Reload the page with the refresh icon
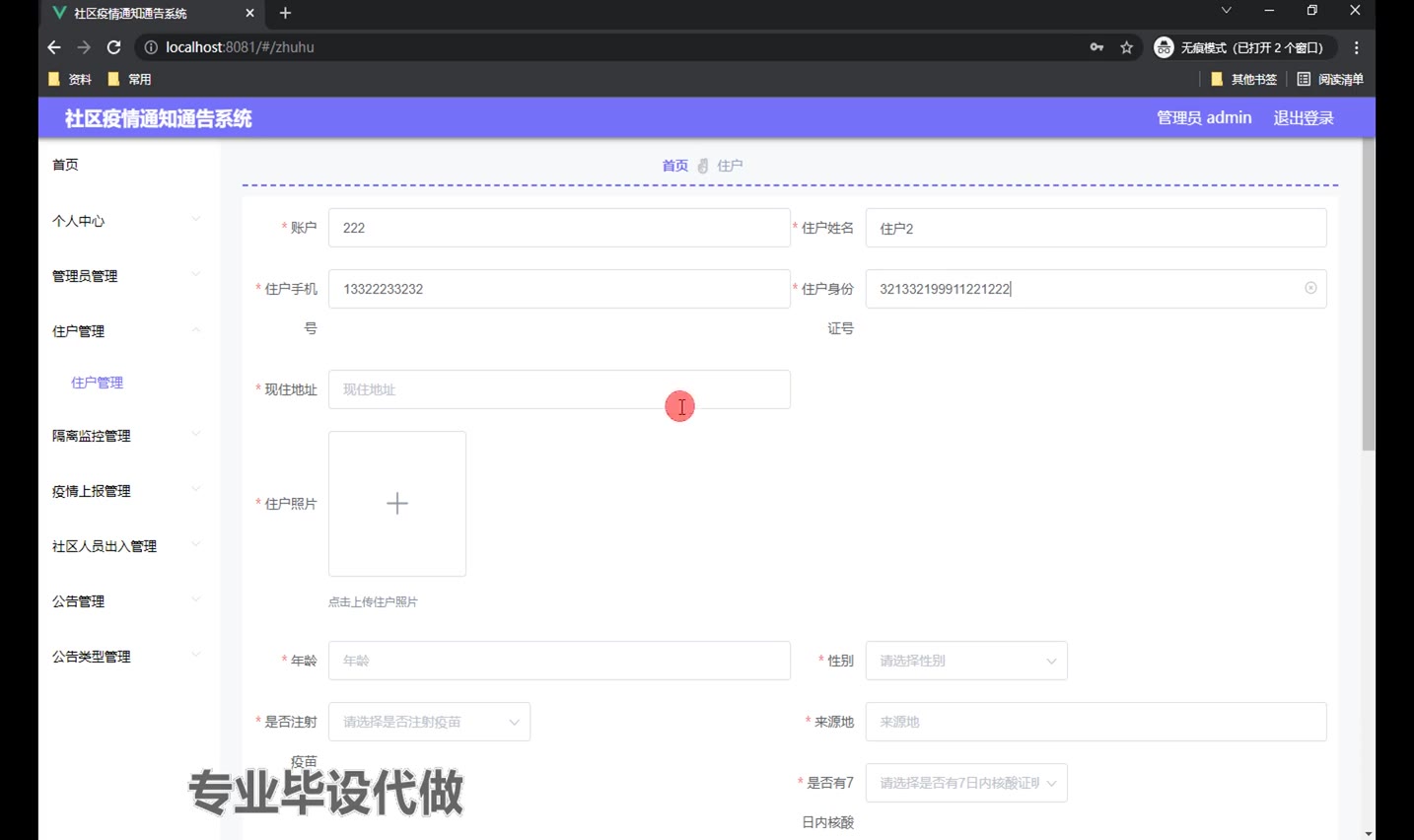Screen dimensions: 1414x840 point(114,47)
